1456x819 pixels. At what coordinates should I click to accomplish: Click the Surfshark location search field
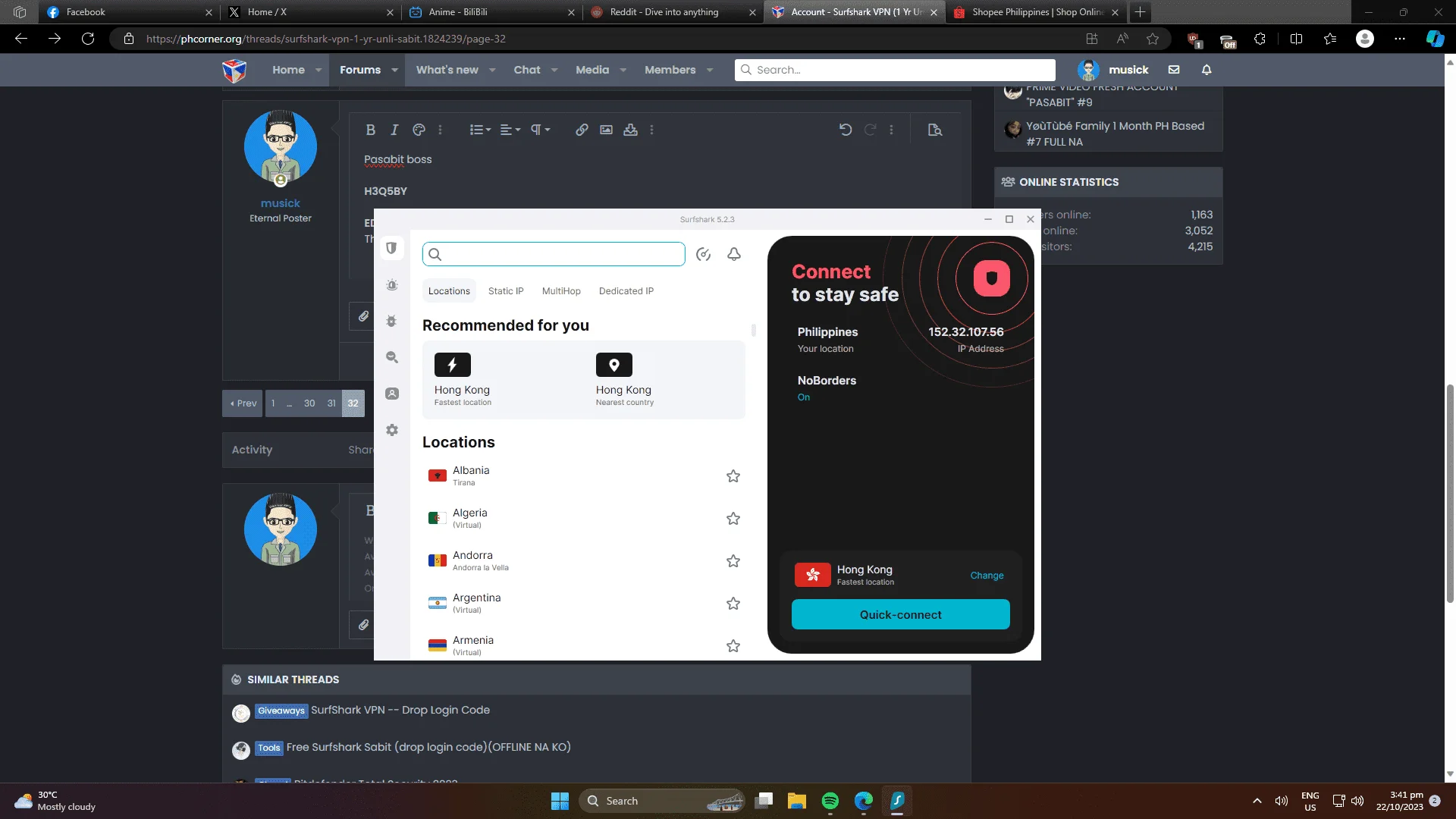[x=554, y=254]
